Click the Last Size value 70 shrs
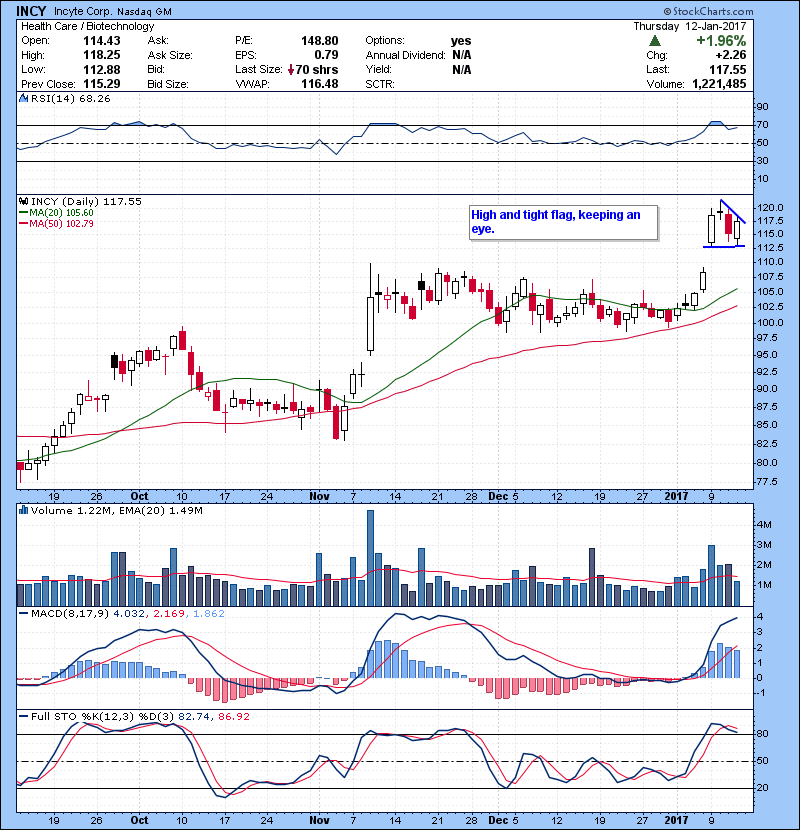Viewport: 800px width, 830px height. point(317,69)
